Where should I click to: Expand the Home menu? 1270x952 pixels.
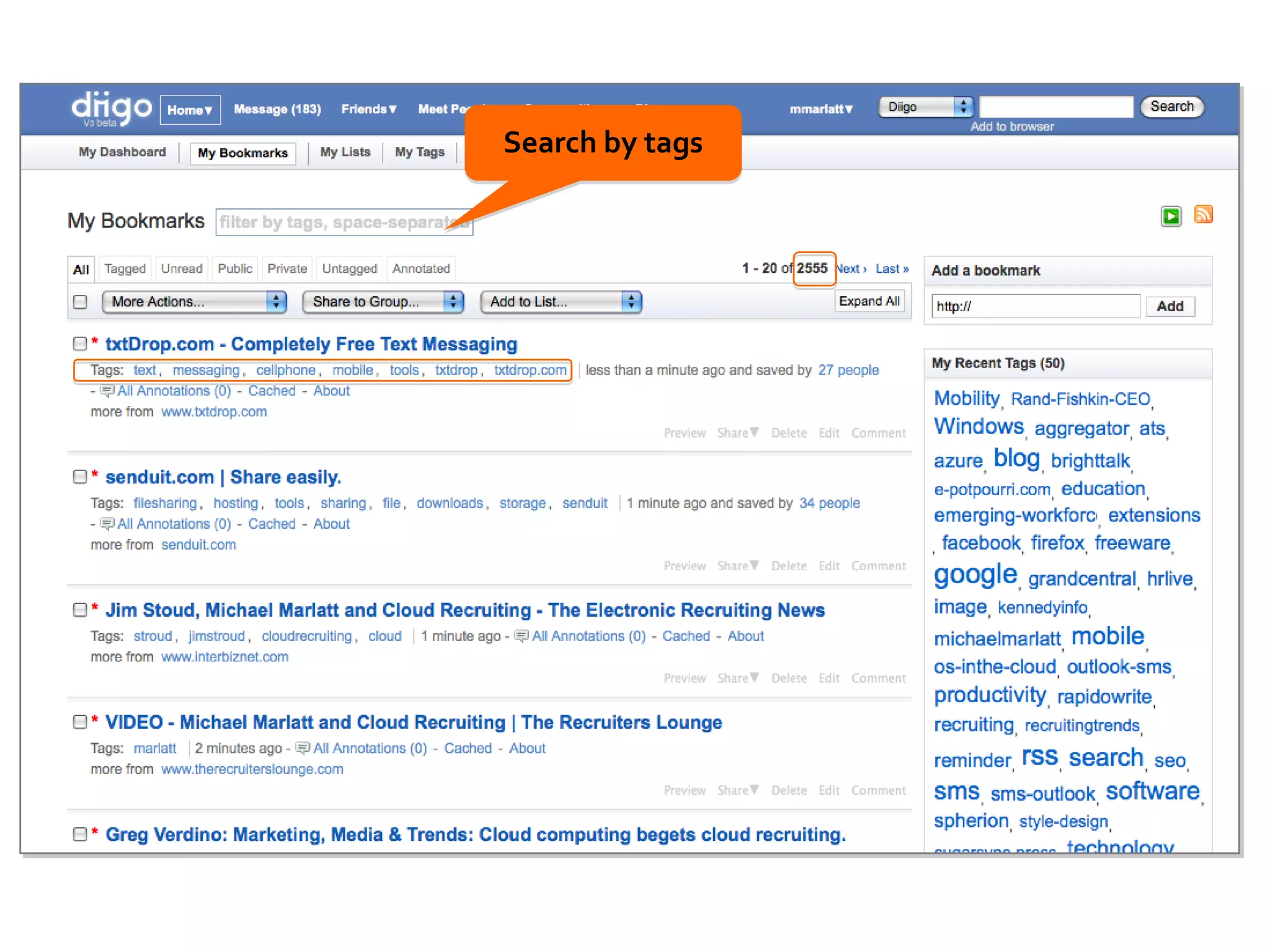pos(190,110)
